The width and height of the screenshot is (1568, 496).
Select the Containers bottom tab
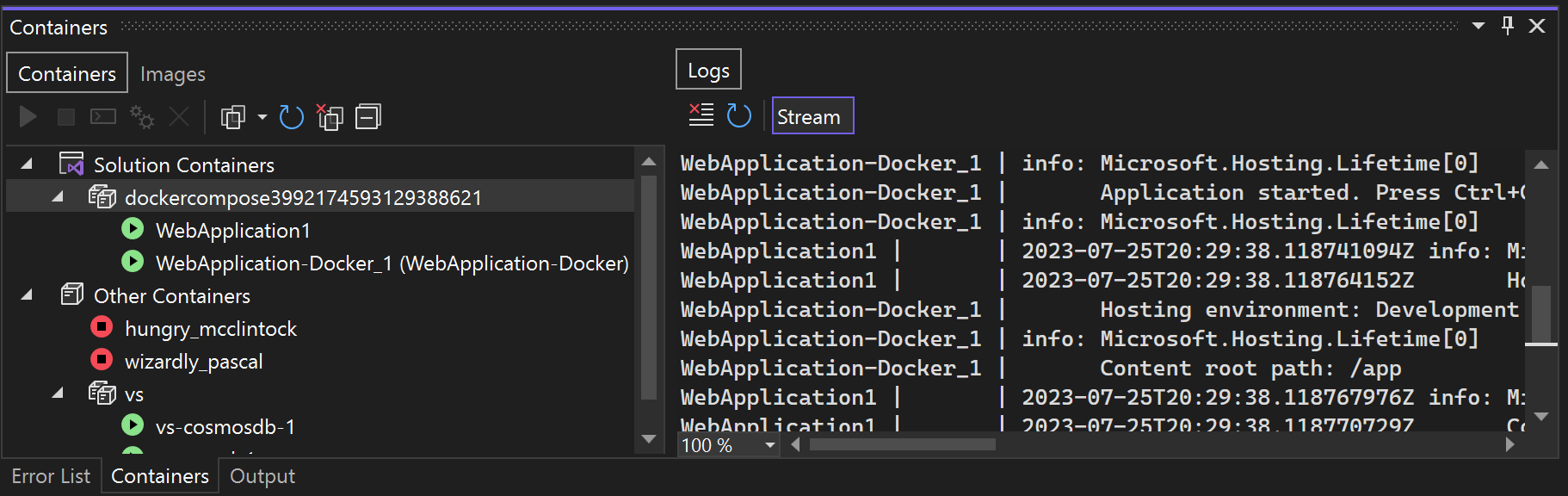tap(160, 476)
